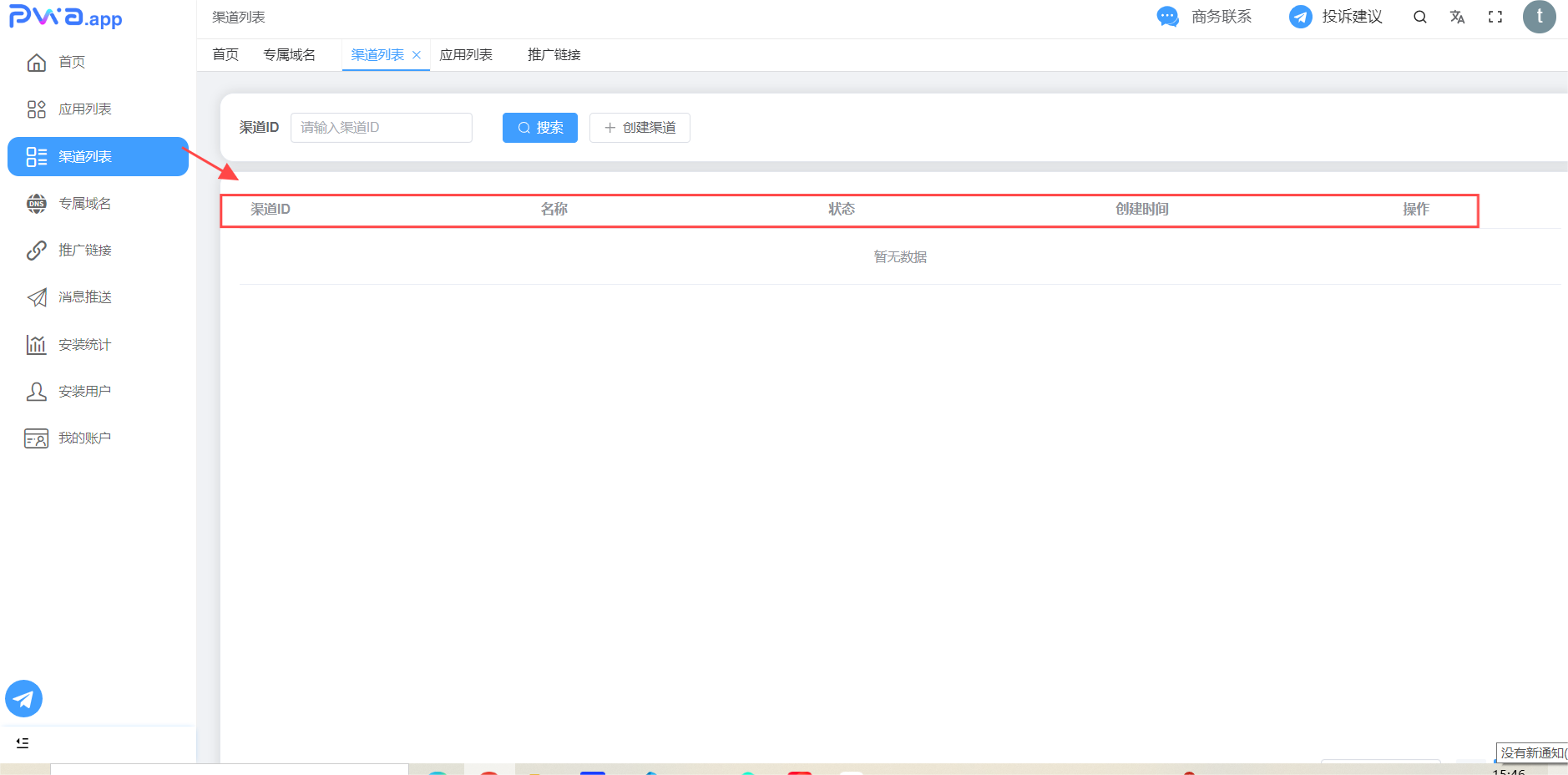Click the language translate icon
Screen dimensions: 1568x775
point(1457,17)
